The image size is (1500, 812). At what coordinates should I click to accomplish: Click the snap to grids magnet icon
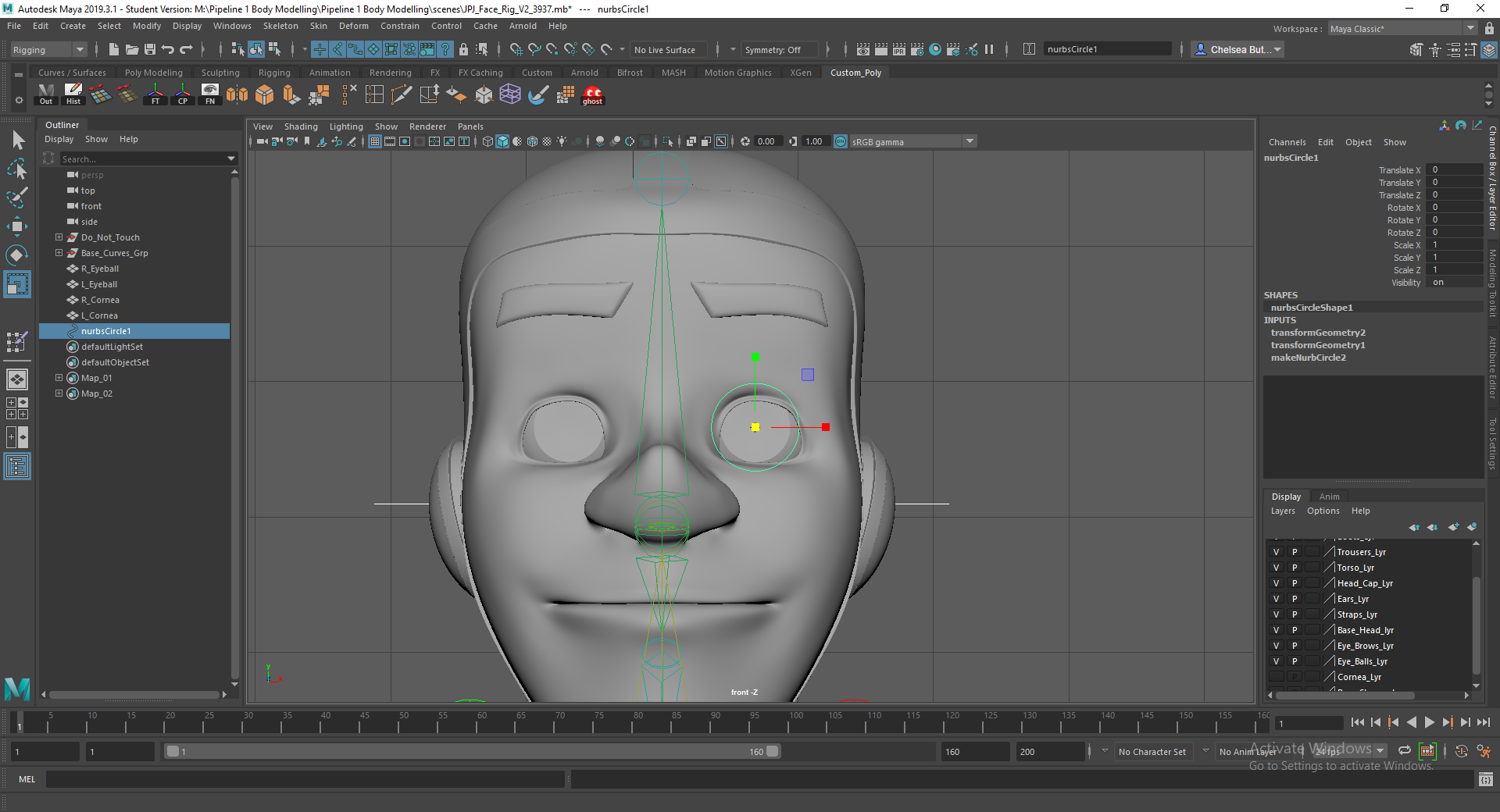click(516, 48)
